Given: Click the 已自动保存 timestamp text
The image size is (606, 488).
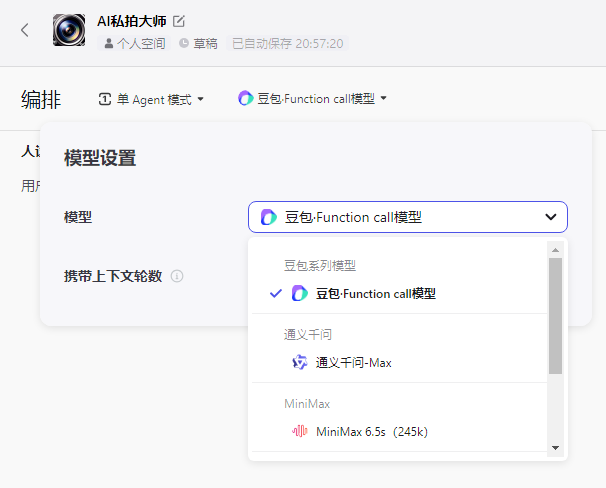Looking at the screenshot, I should pyautogui.click(x=288, y=43).
